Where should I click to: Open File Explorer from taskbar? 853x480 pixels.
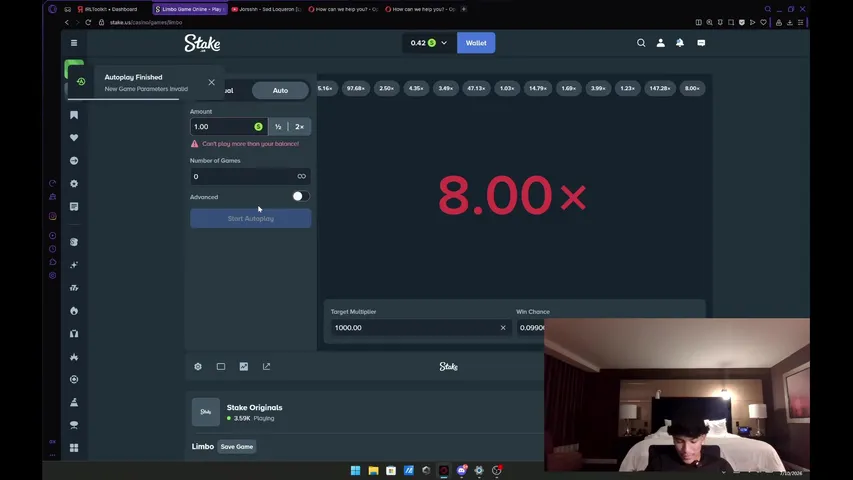click(373, 471)
